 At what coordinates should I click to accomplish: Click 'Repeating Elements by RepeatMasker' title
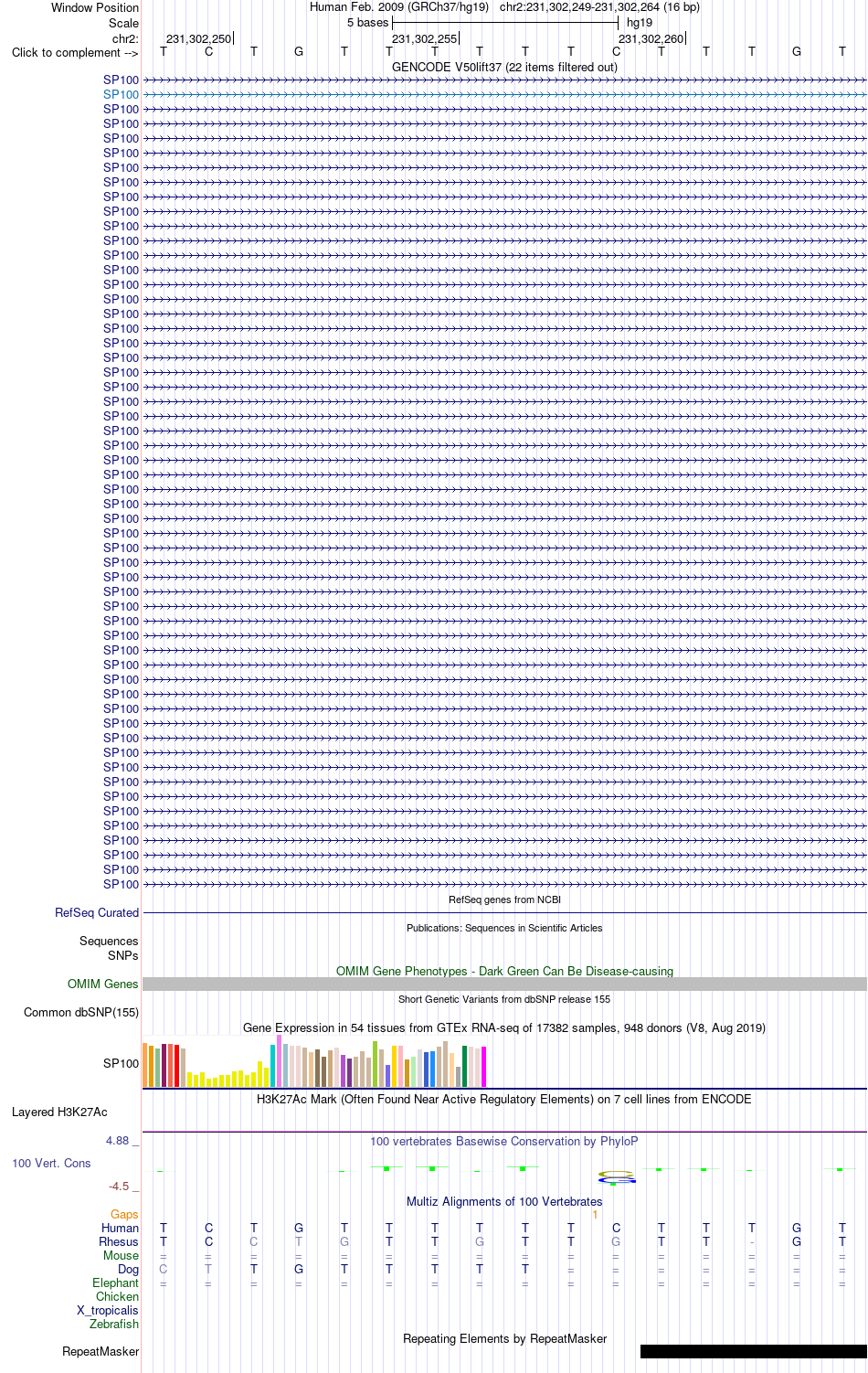(x=504, y=1338)
